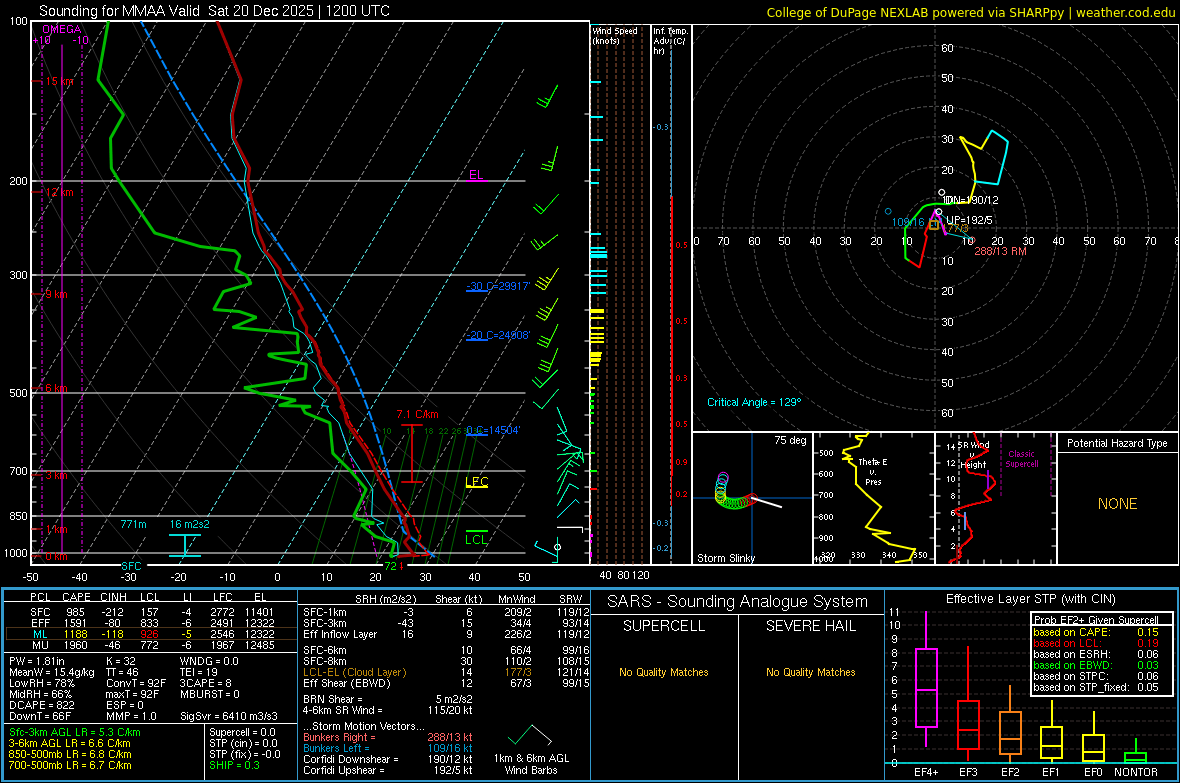1180x783 pixels.
Task: Click the Bunkers Left = 109/16 kt line
Action: click(x=388, y=748)
